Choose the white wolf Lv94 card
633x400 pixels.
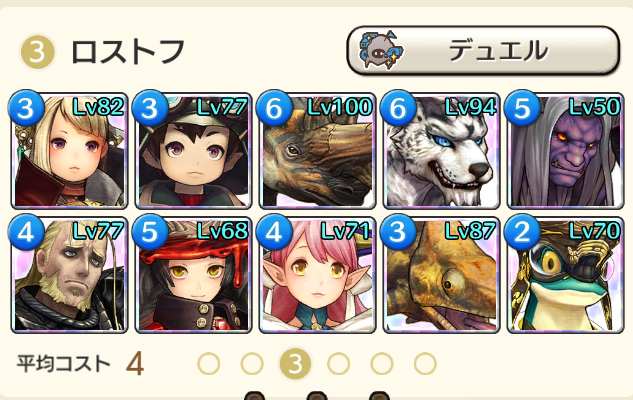[441, 151]
